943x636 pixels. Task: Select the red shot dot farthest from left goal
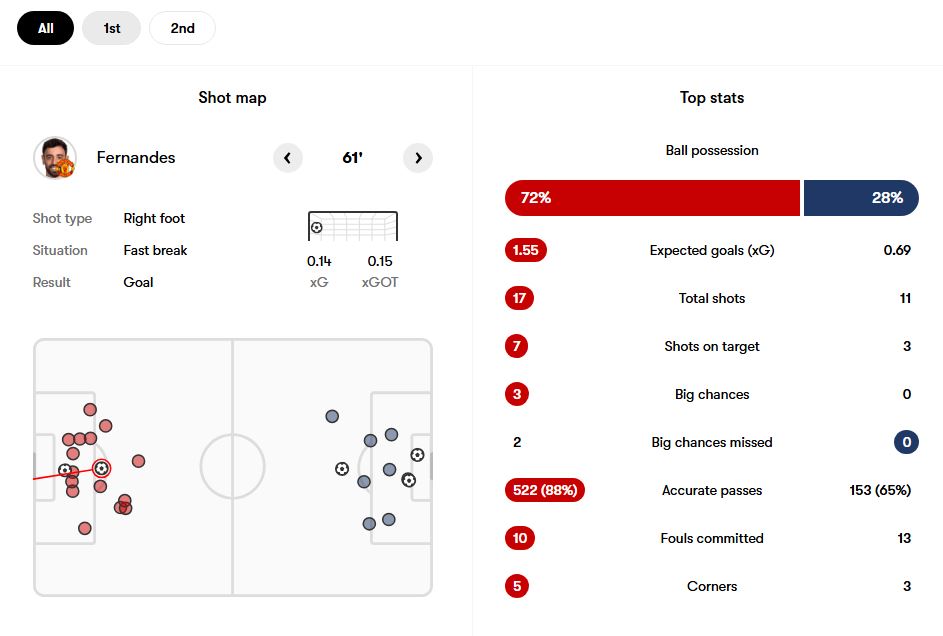click(138, 461)
